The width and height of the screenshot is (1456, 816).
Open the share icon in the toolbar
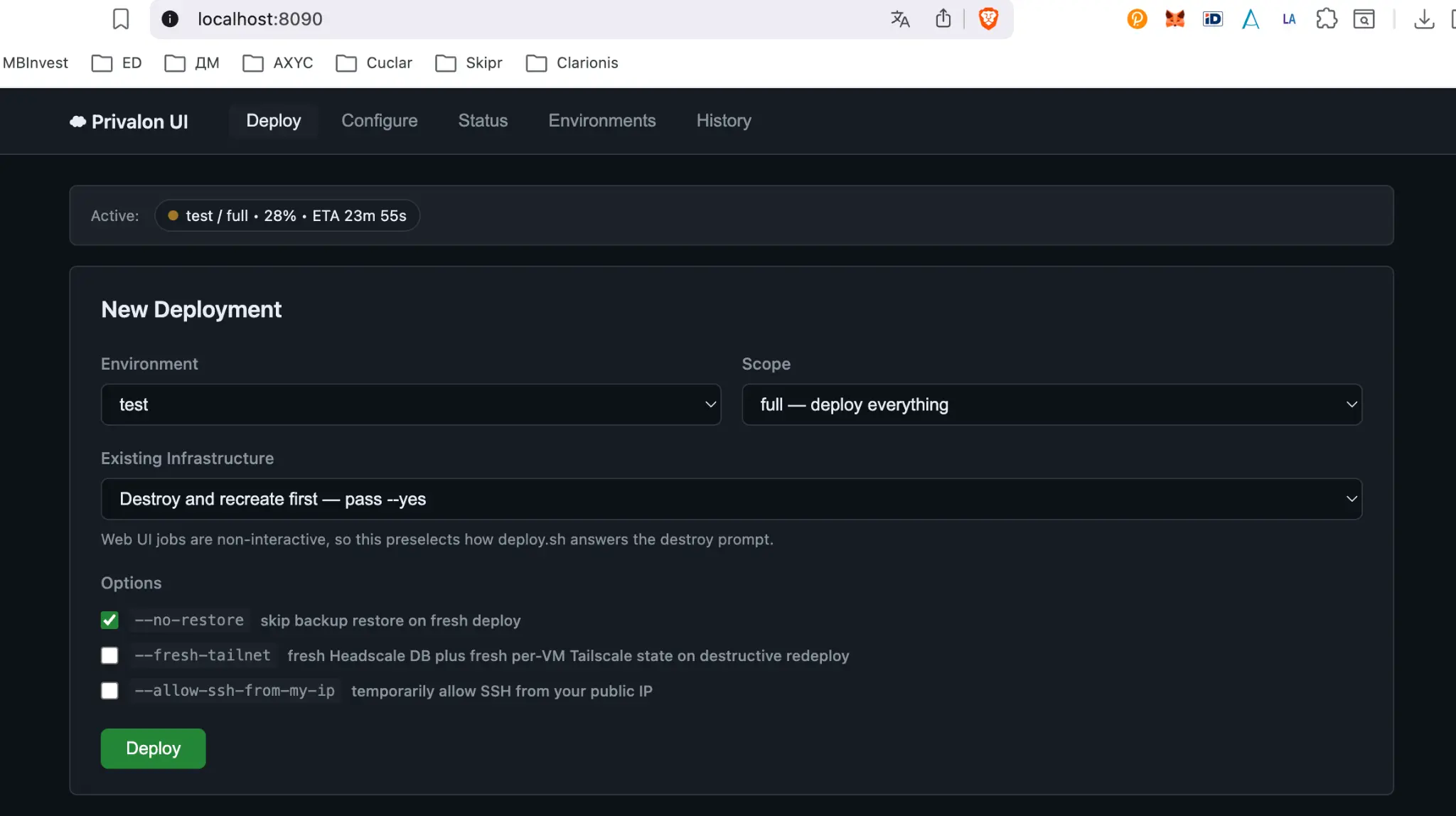coord(943,19)
